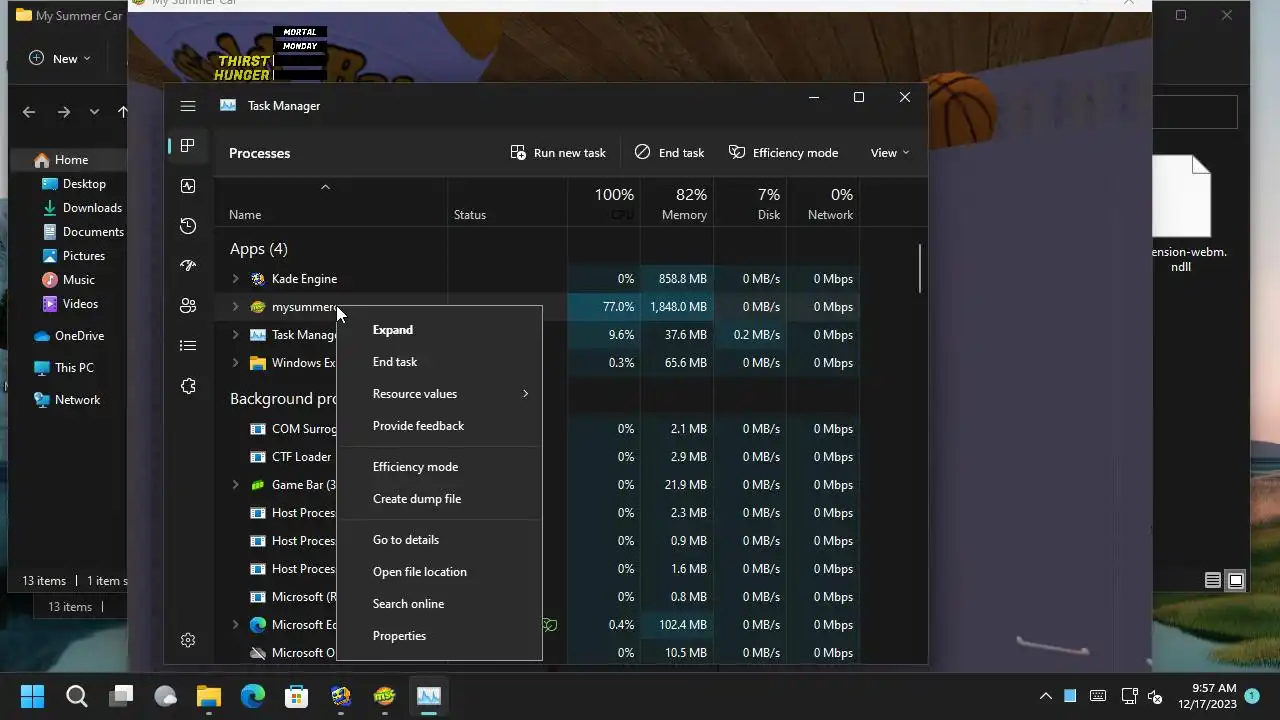
Task: Select Provide feedback menu entry
Action: [440, 426]
